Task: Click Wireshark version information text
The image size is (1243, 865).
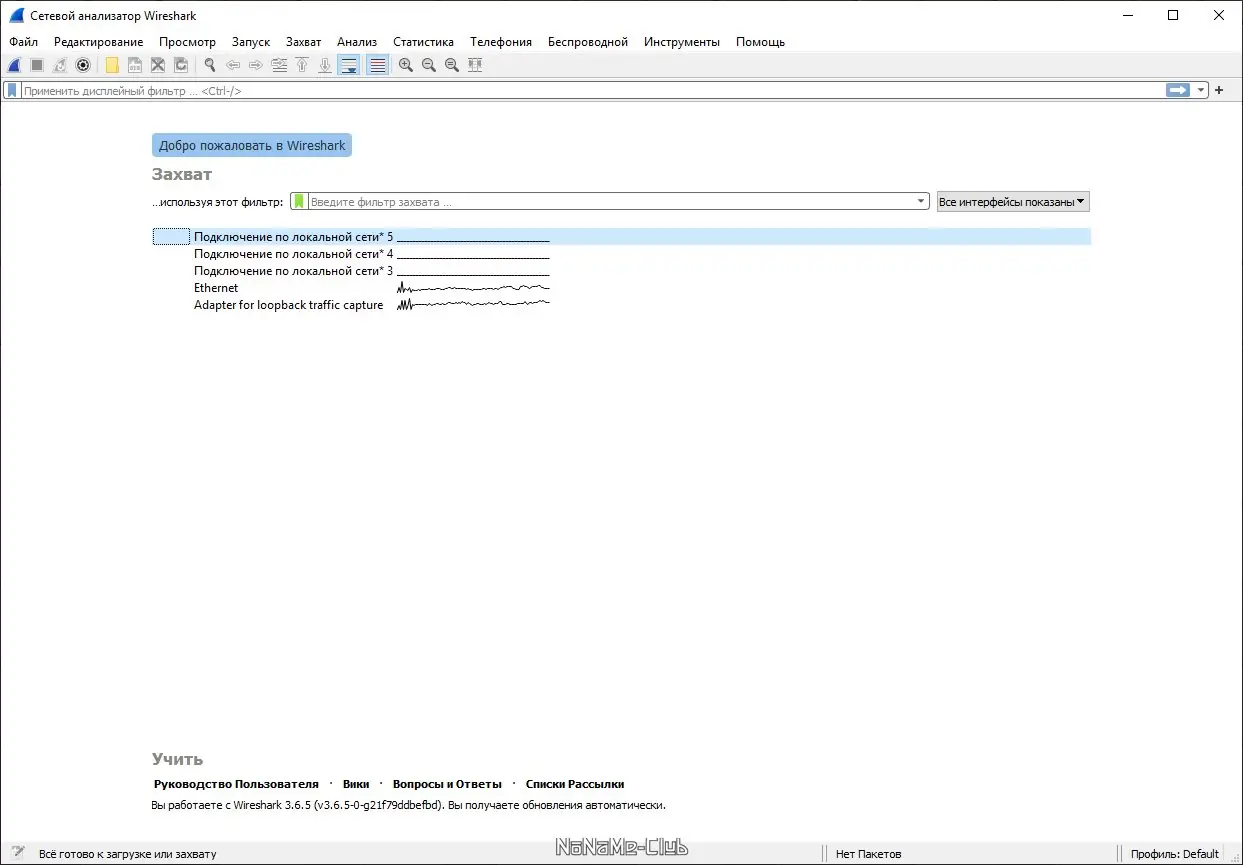Action: point(408,805)
